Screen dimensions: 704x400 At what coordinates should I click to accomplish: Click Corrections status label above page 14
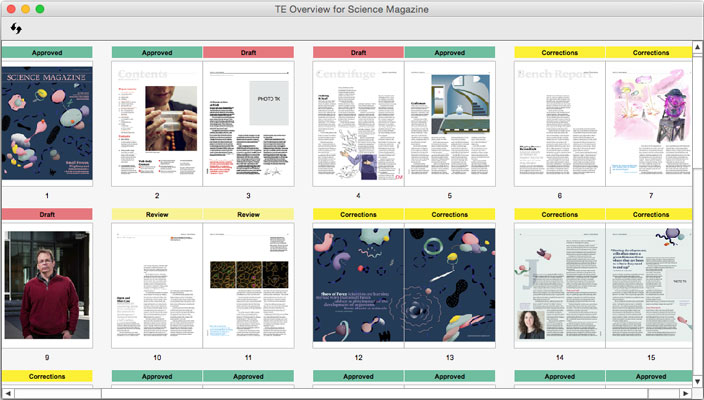pyautogui.click(x=559, y=214)
